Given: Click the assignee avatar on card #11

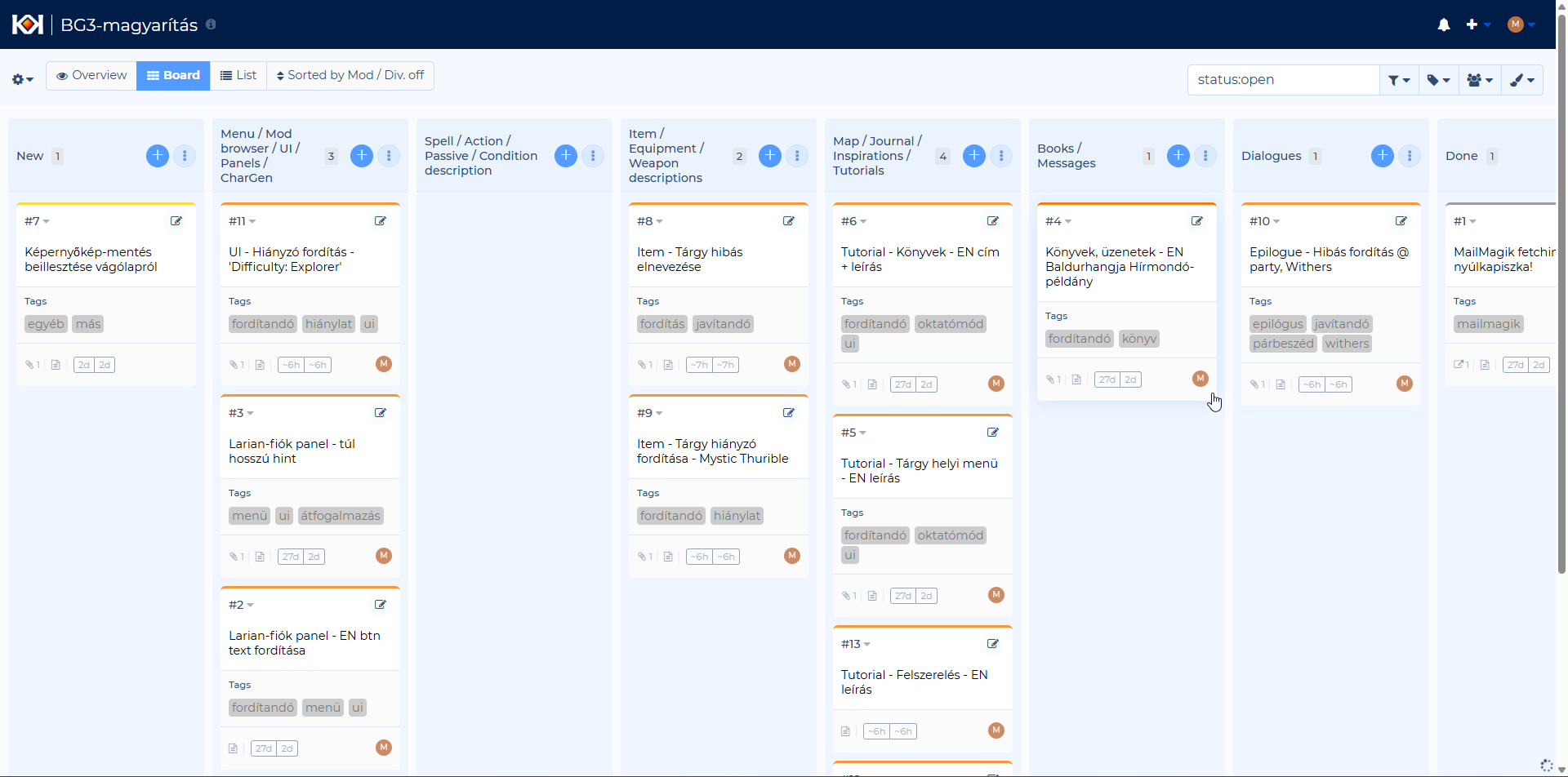Looking at the screenshot, I should pyautogui.click(x=384, y=364).
